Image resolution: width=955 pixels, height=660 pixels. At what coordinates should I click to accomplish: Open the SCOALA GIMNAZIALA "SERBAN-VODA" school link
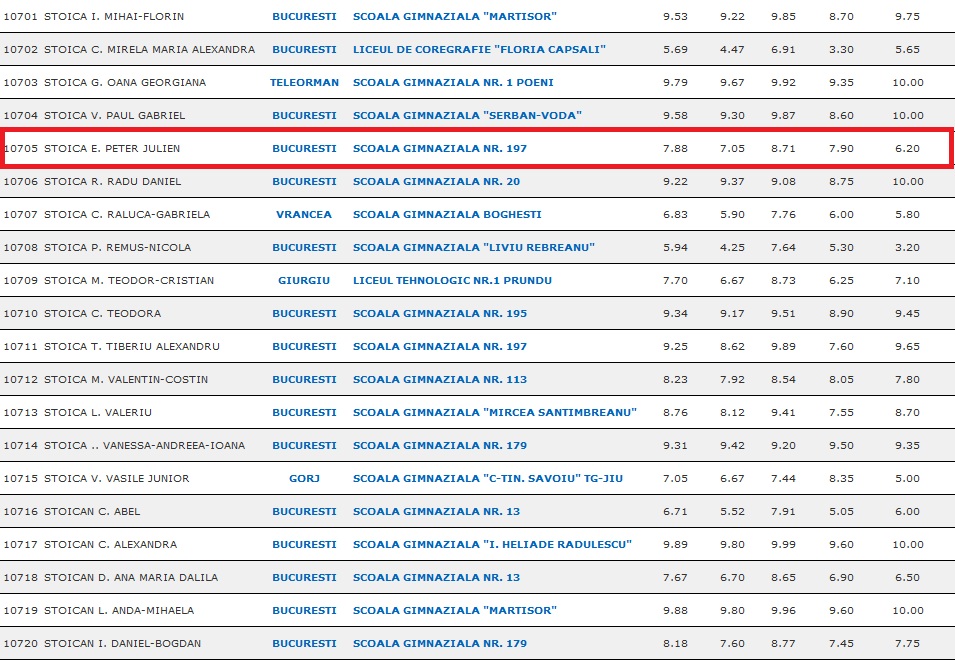pos(467,116)
